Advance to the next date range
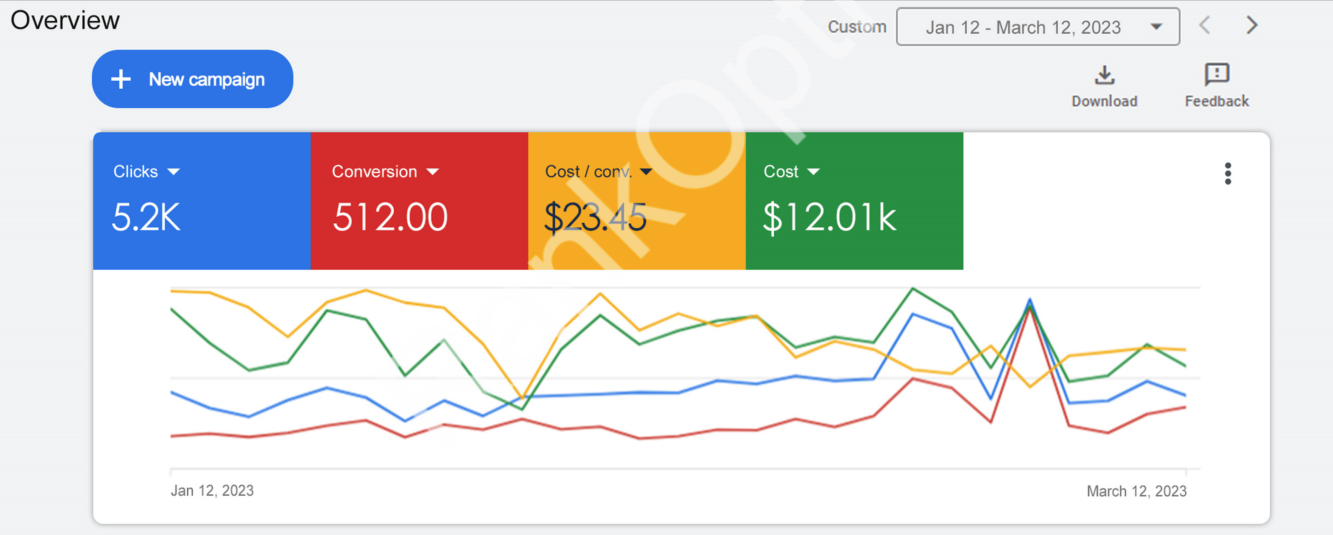The image size is (1333, 535). coord(1252,26)
